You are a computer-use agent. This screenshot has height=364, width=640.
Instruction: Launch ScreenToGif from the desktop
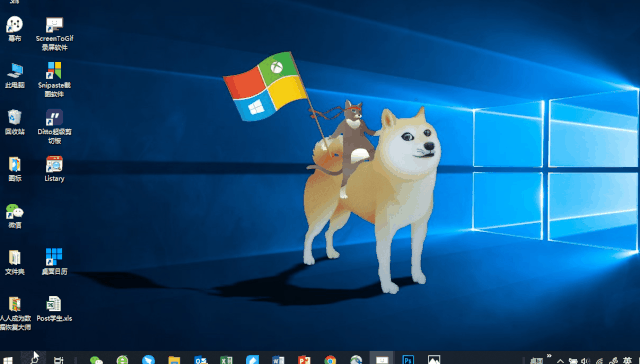point(54,34)
